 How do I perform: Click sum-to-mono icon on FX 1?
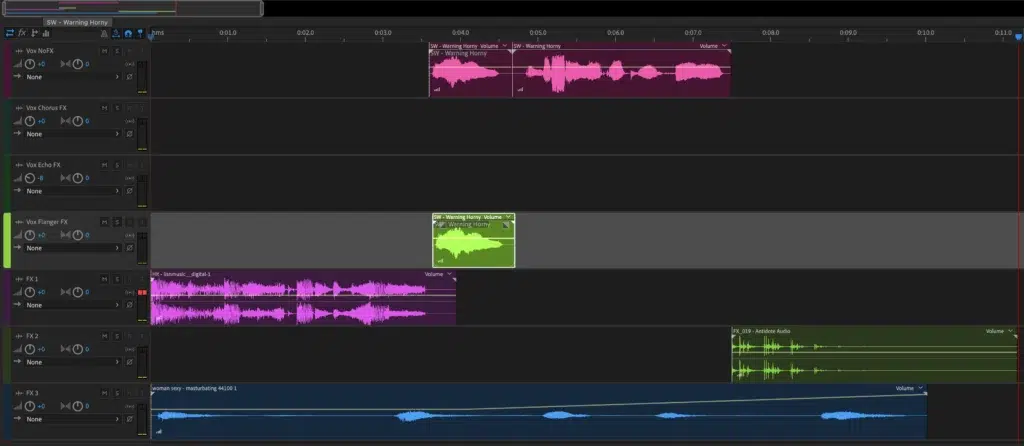130,292
